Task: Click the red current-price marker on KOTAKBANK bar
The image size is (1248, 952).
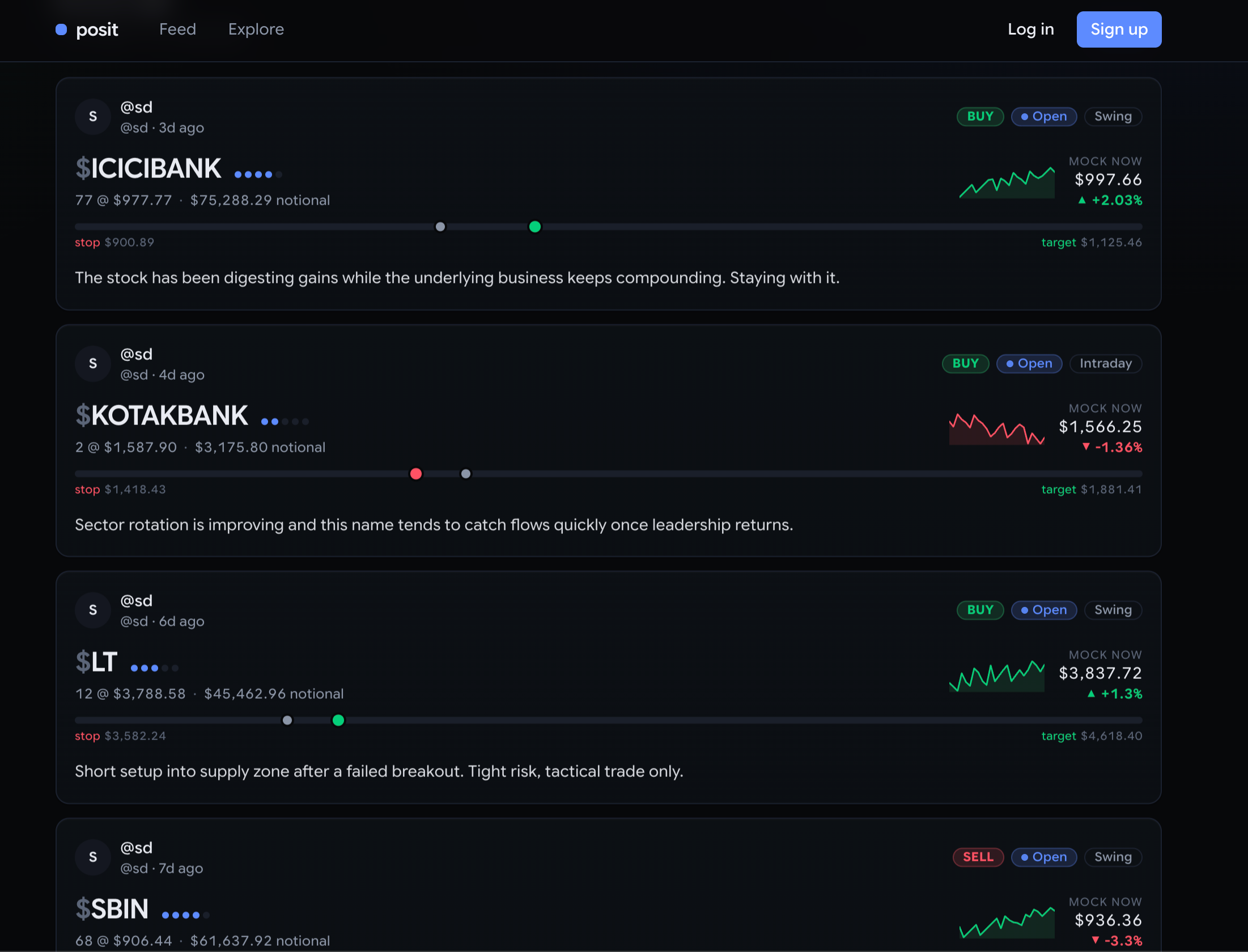Action: click(416, 474)
